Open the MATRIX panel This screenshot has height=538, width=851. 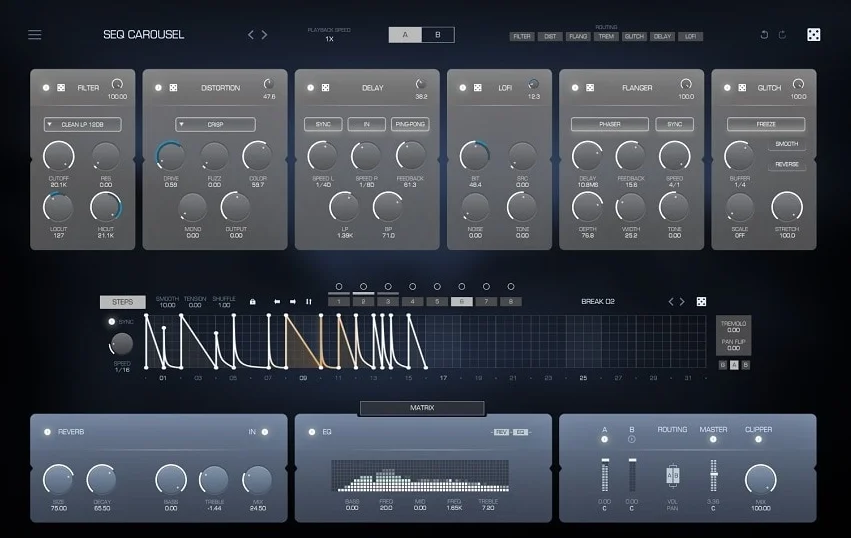(422, 408)
